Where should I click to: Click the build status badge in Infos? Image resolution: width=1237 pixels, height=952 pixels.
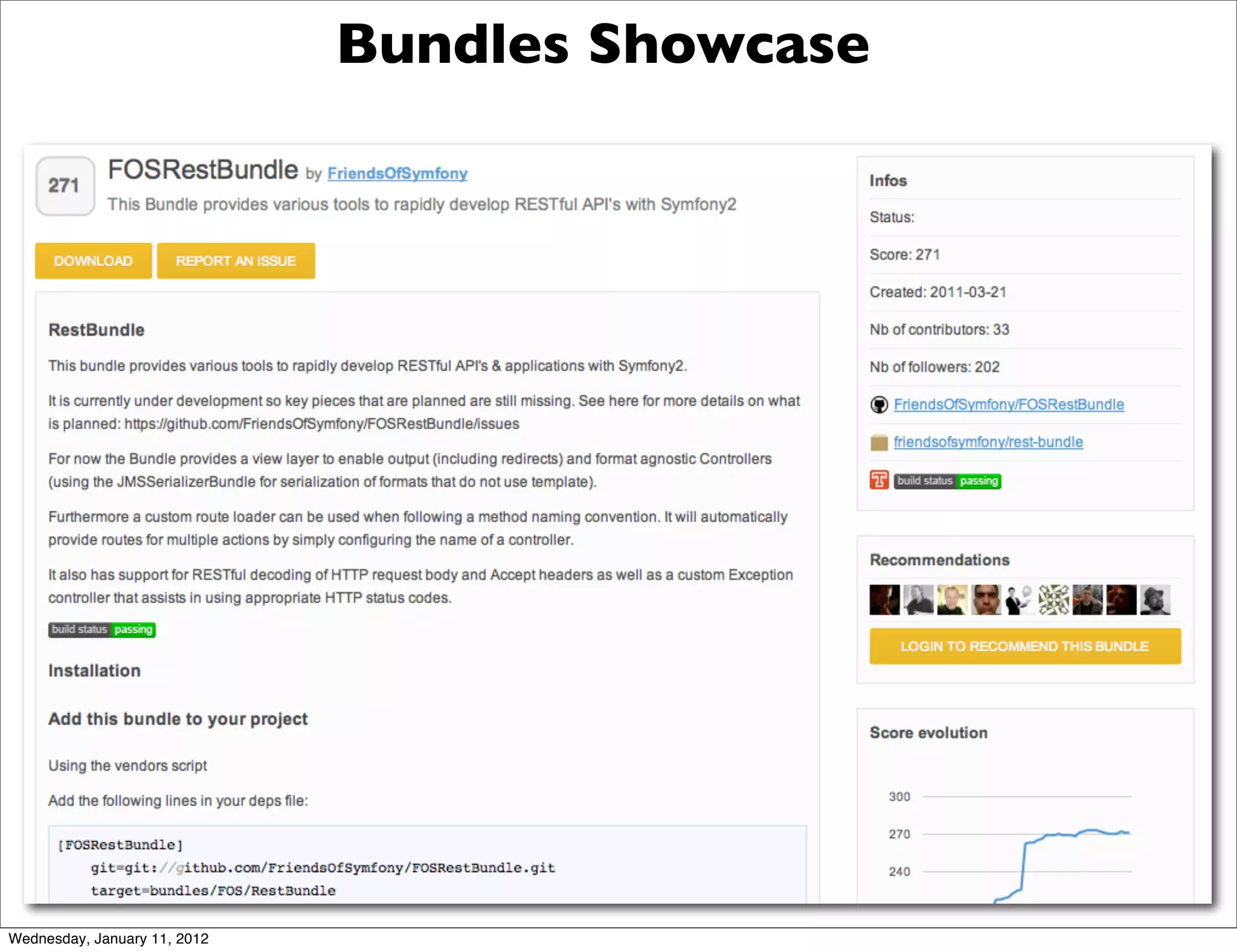947,481
